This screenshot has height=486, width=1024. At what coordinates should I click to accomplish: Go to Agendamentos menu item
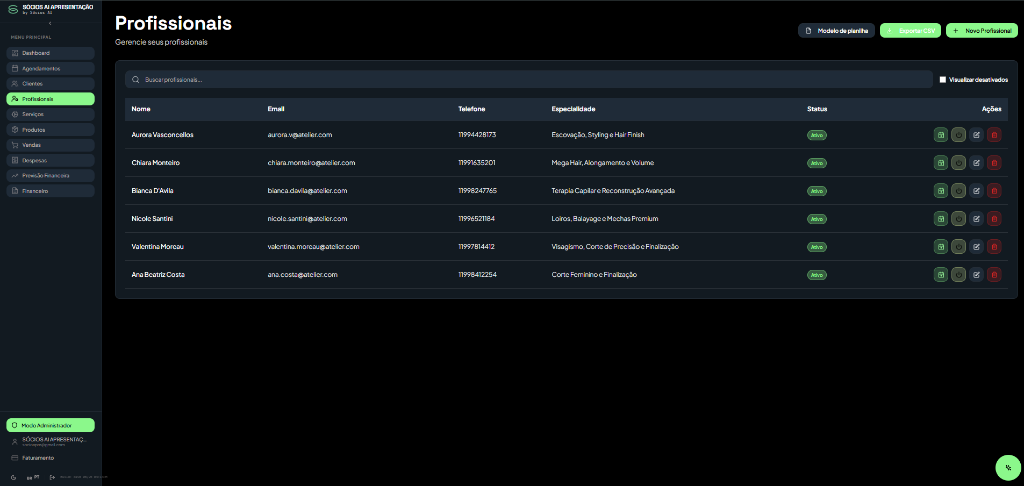[50, 69]
